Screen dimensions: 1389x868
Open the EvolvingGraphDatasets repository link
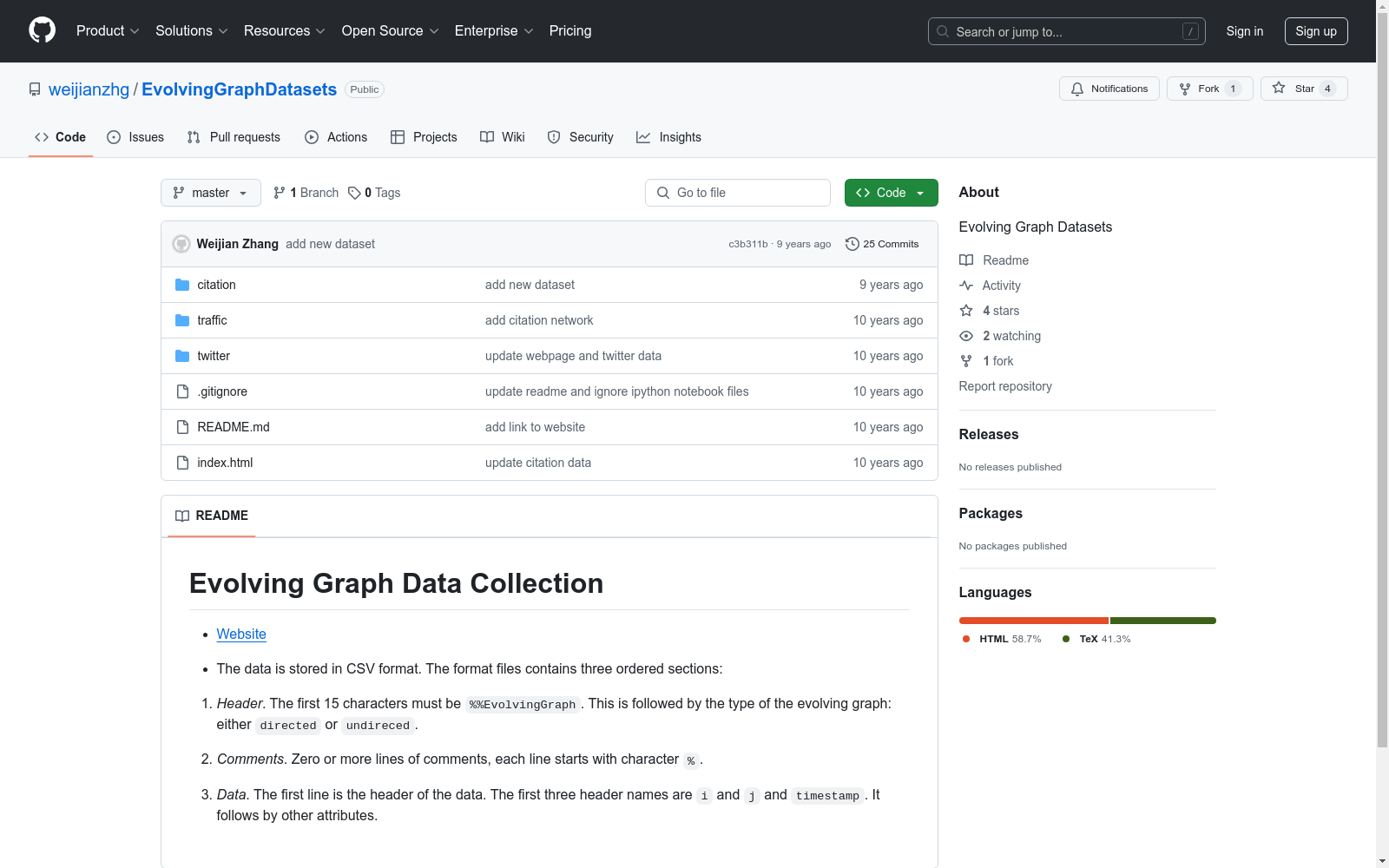239,89
